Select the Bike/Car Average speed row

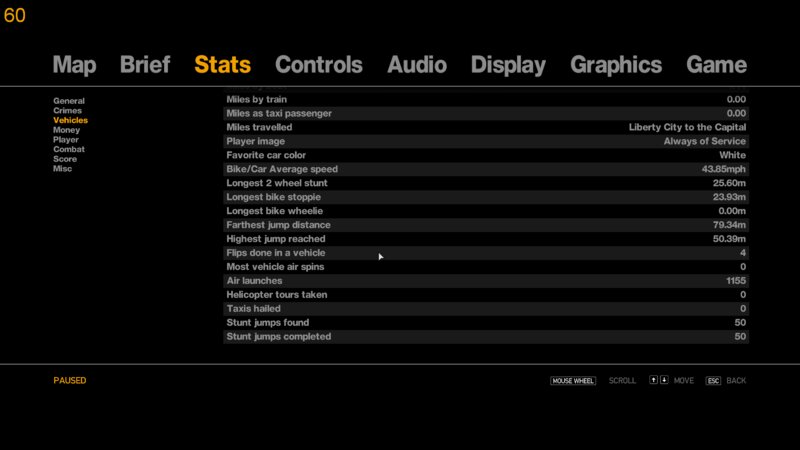click(x=486, y=169)
